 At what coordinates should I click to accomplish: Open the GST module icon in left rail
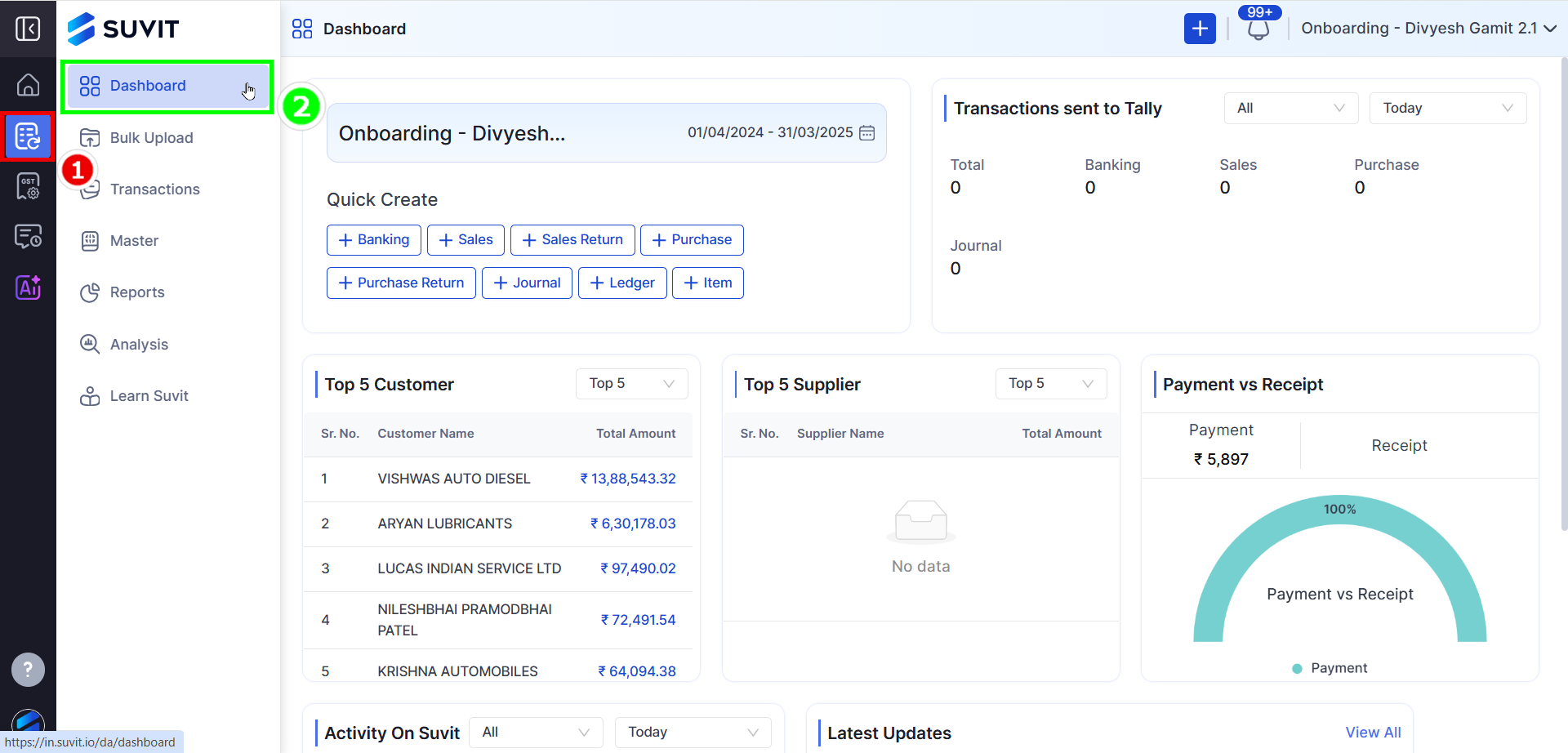tap(28, 186)
